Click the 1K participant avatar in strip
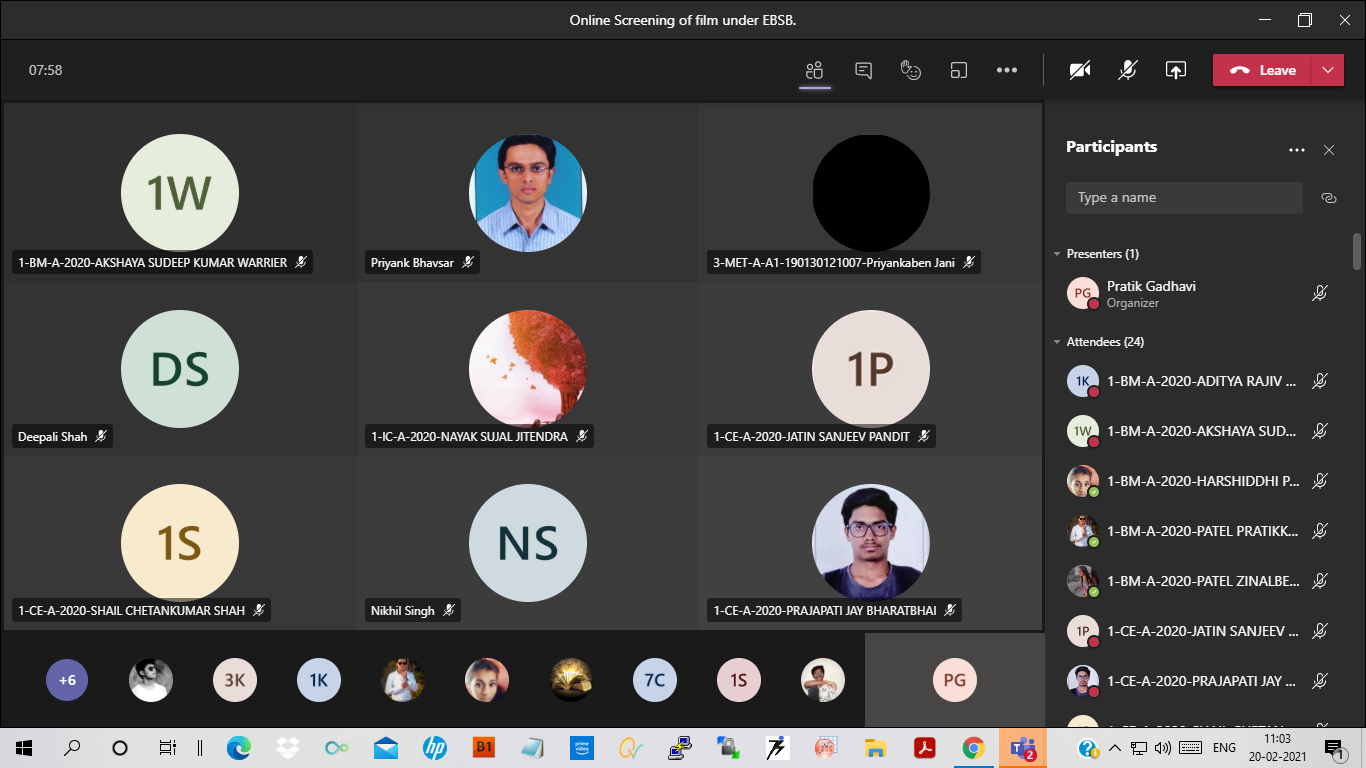This screenshot has height=768, width=1366. (x=319, y=680)
